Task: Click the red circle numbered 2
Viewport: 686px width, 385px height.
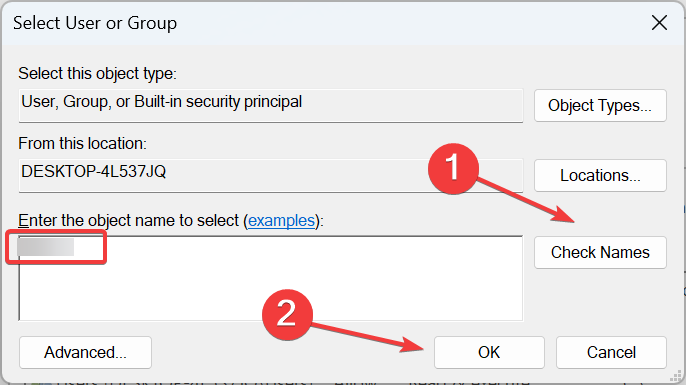Action: coord(287,315)
